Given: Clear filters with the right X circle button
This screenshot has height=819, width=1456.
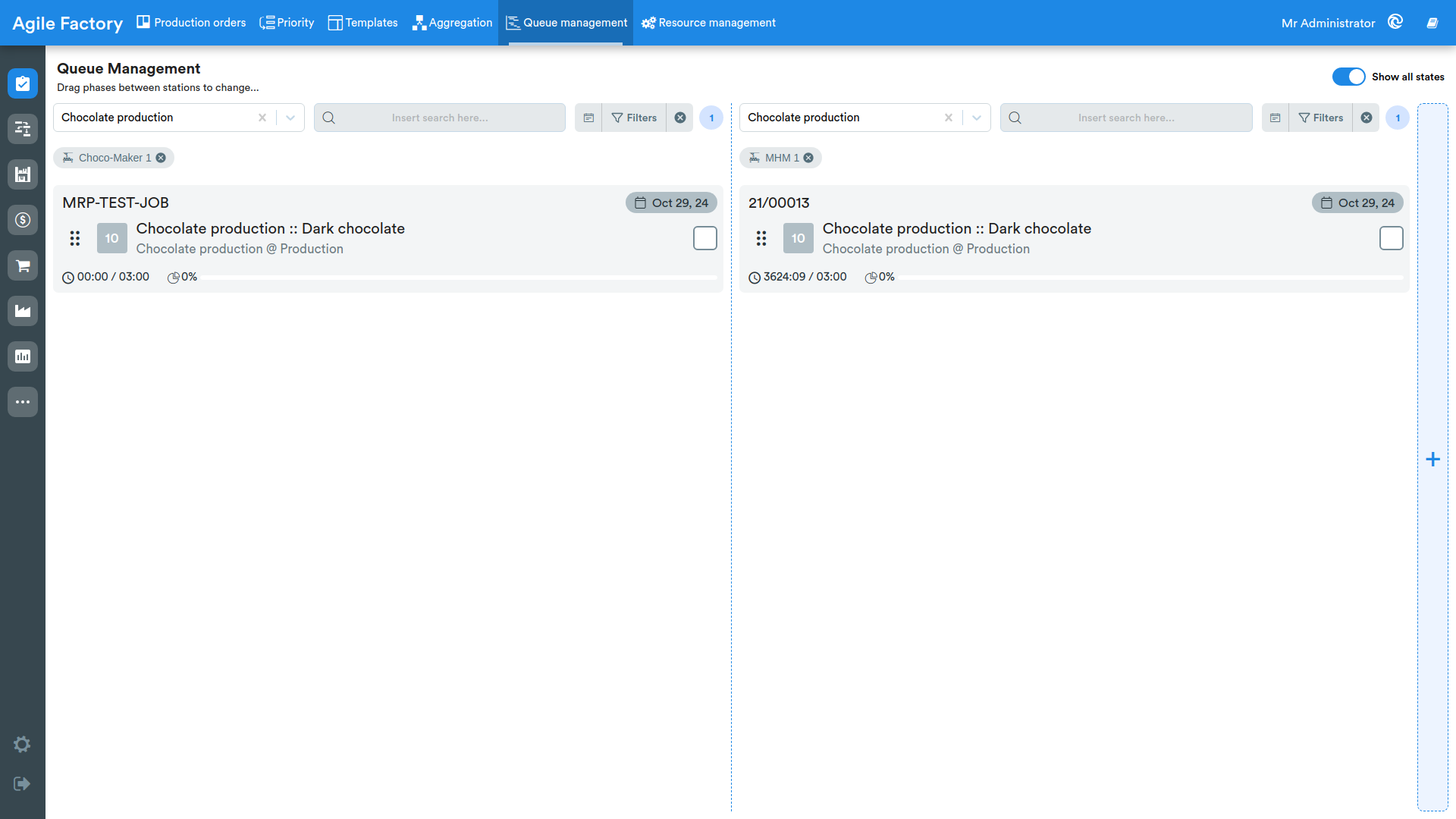Looking at the screenshot, I should tap(1367, 118).
